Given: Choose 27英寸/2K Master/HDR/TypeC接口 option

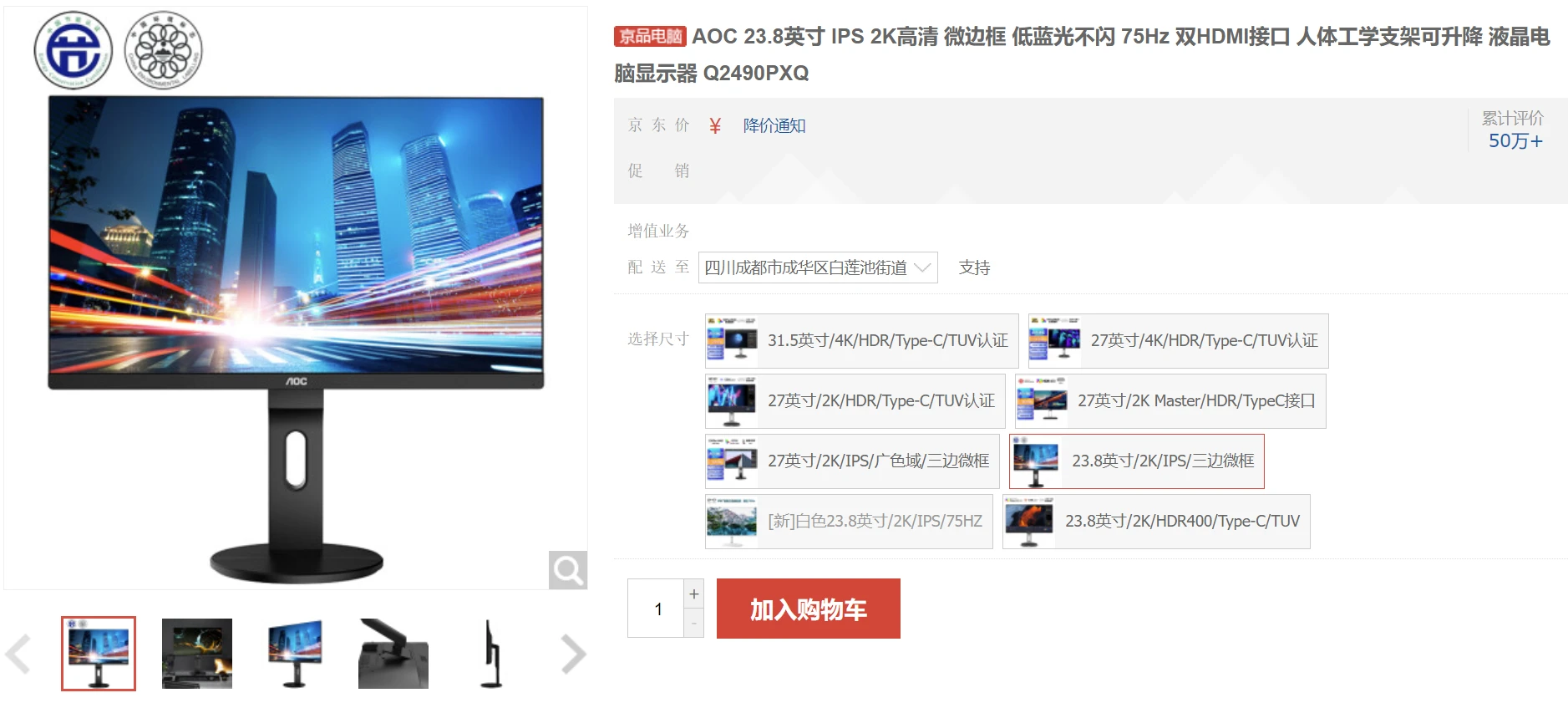Looking at the screenshot, I should (x=1170, y=401).
